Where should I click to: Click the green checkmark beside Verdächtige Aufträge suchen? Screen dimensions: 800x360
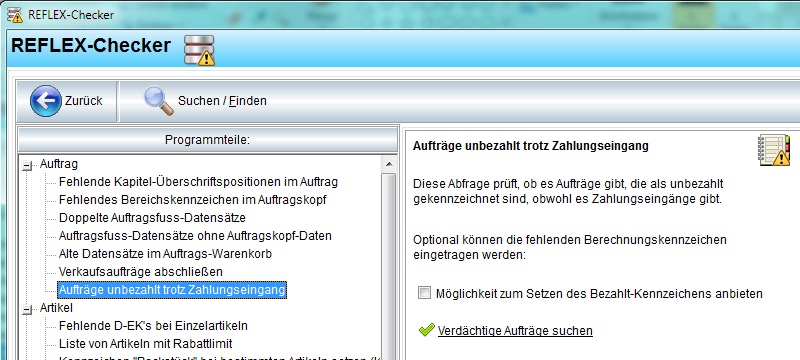[427, 330]
